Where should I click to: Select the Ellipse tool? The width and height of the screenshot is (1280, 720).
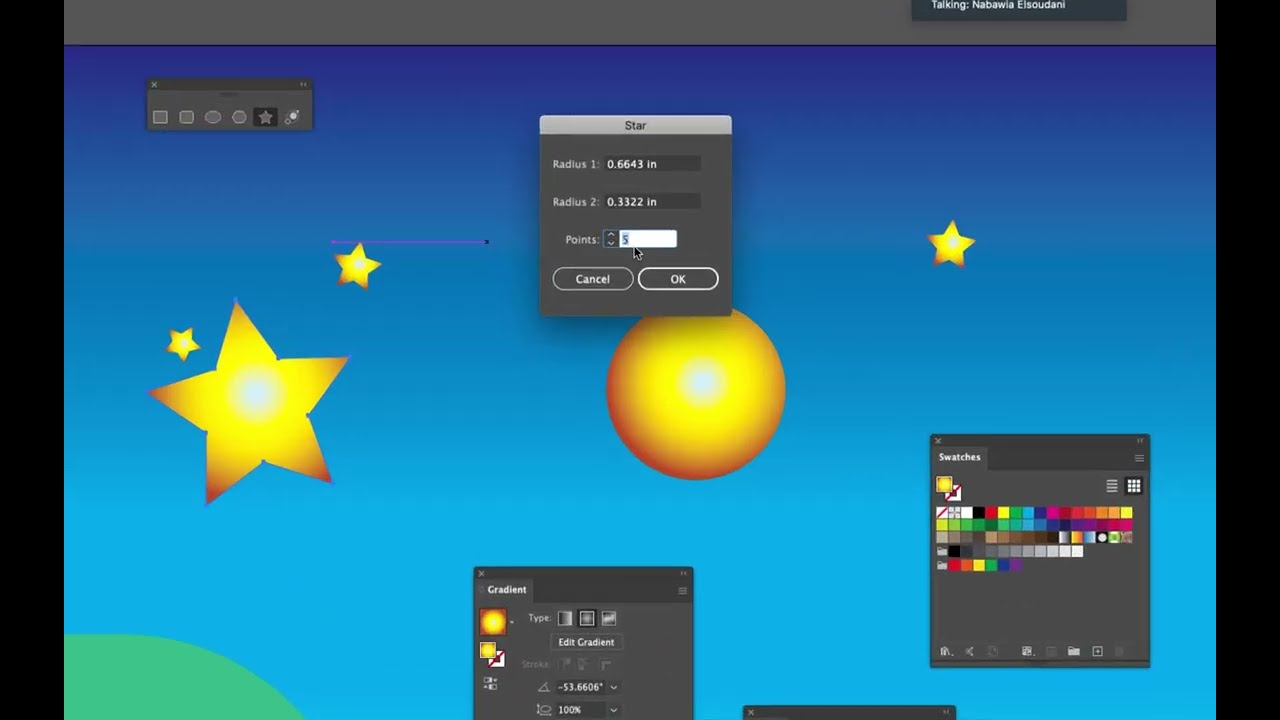(213, 117)
